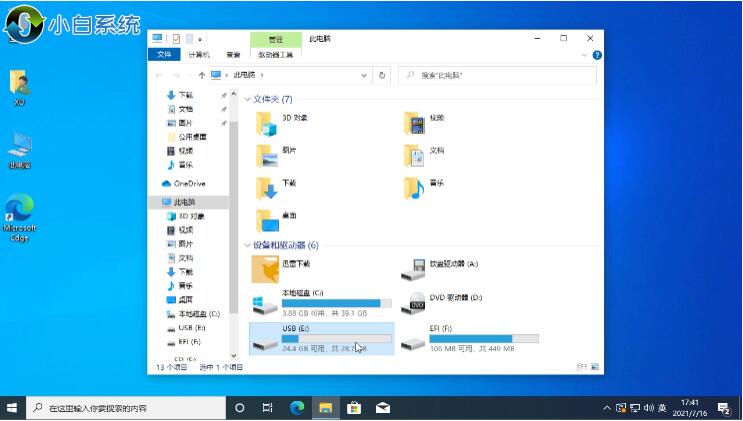The width and height of the screenshot is (743, 421).
Task: Open Microsoft Store from the taskbar
Action: pos(354,408)
